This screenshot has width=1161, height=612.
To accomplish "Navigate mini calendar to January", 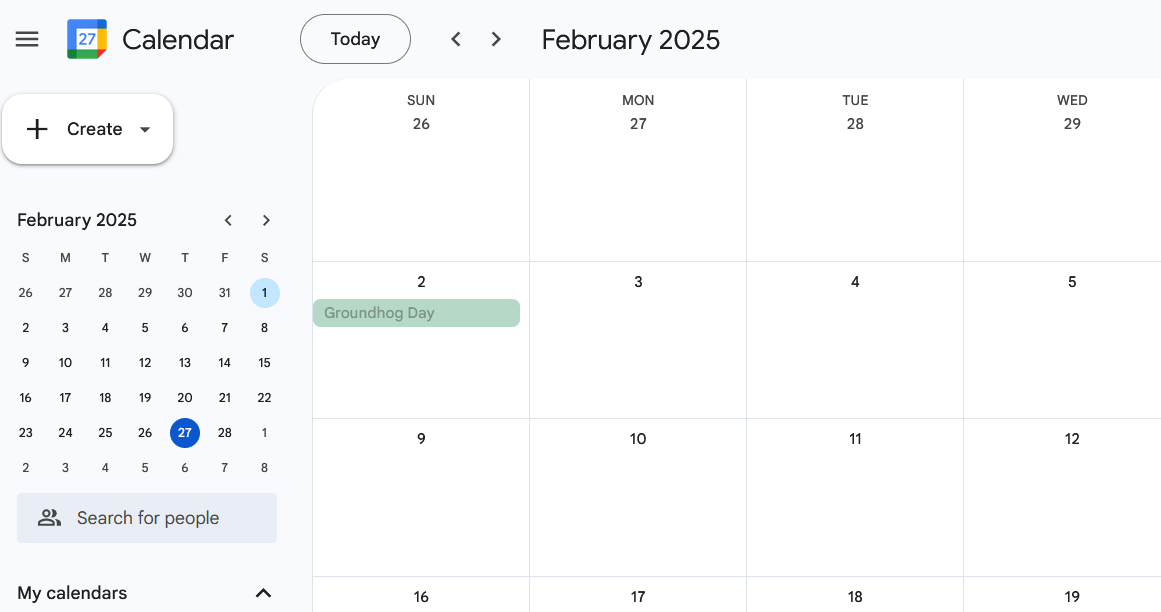I will pyautogui.click(x=228, y=220).
